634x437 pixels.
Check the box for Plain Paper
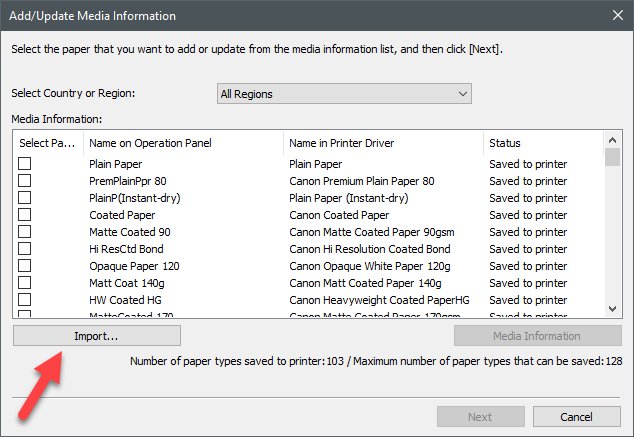click(x=25, y=164)
